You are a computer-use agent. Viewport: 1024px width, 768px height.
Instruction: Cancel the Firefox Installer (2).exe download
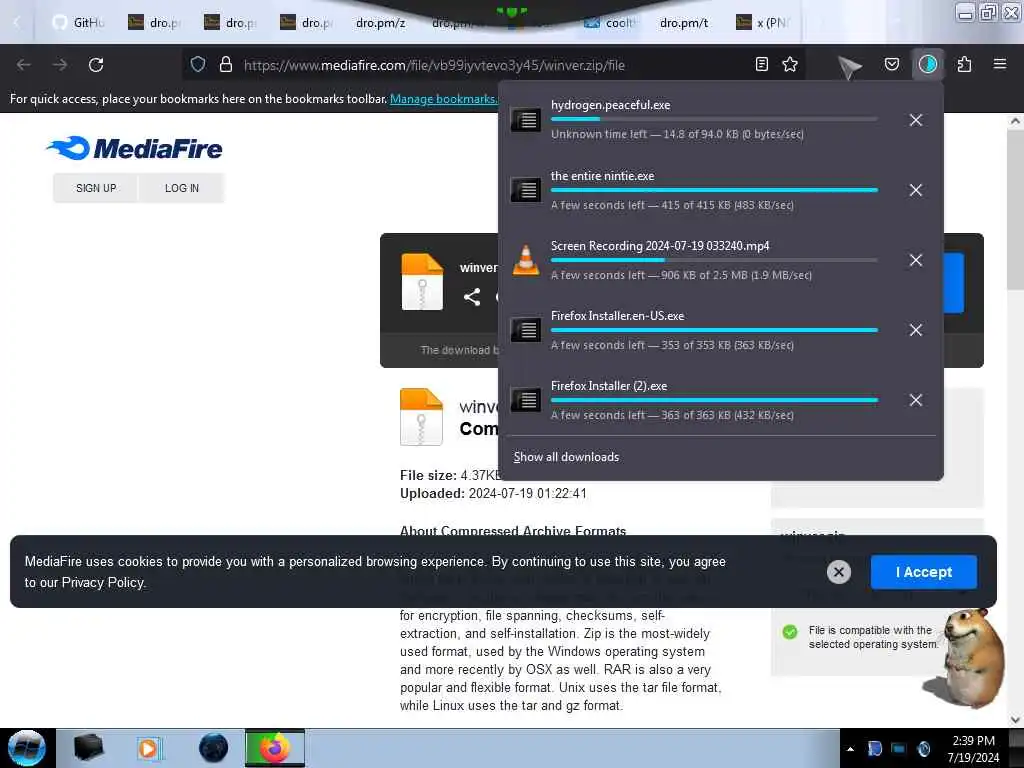(916, 400)
